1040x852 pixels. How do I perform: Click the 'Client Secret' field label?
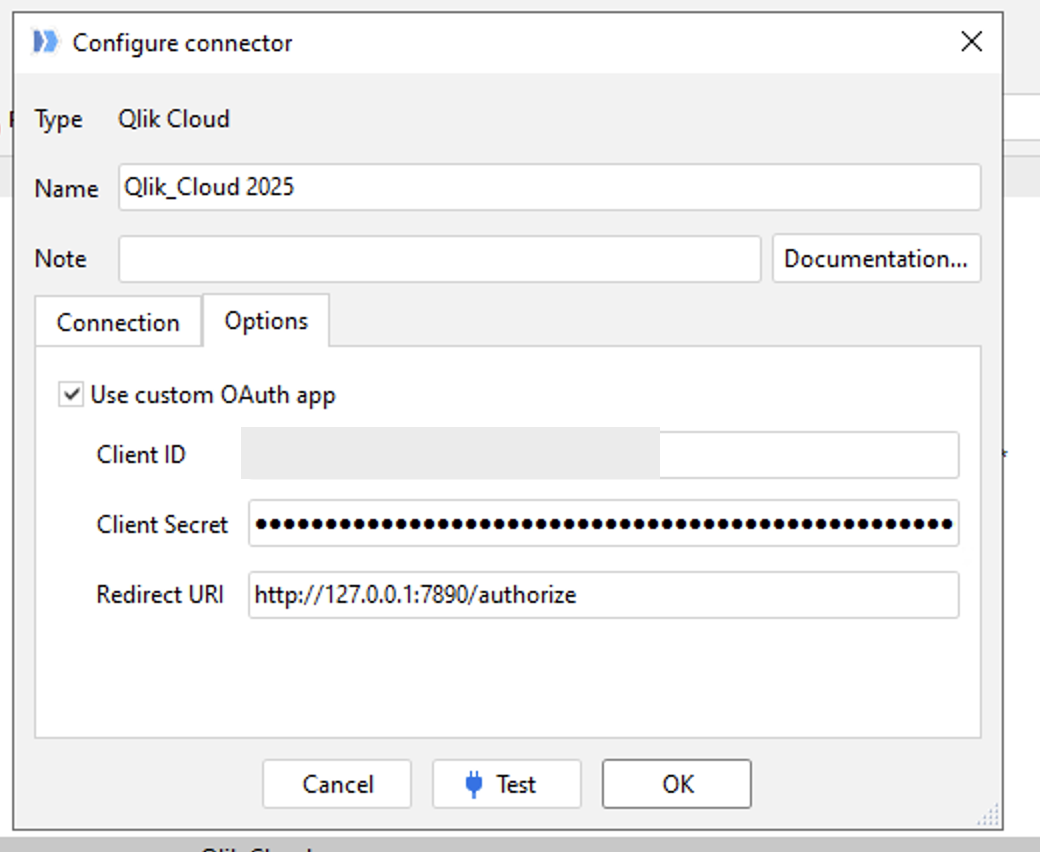pos(162,525)
